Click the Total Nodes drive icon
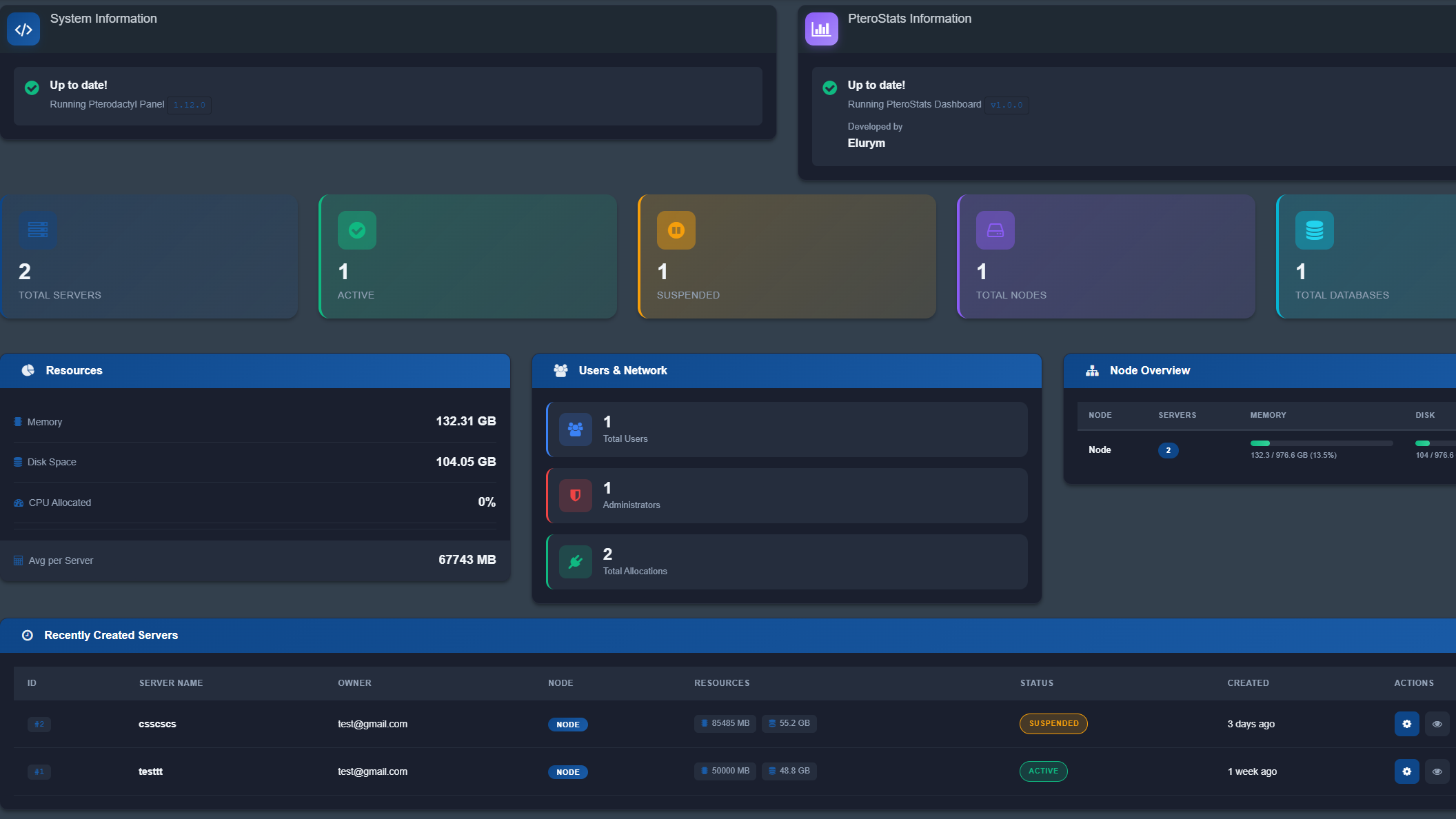 pyautogui.click(x=995, y=230)
